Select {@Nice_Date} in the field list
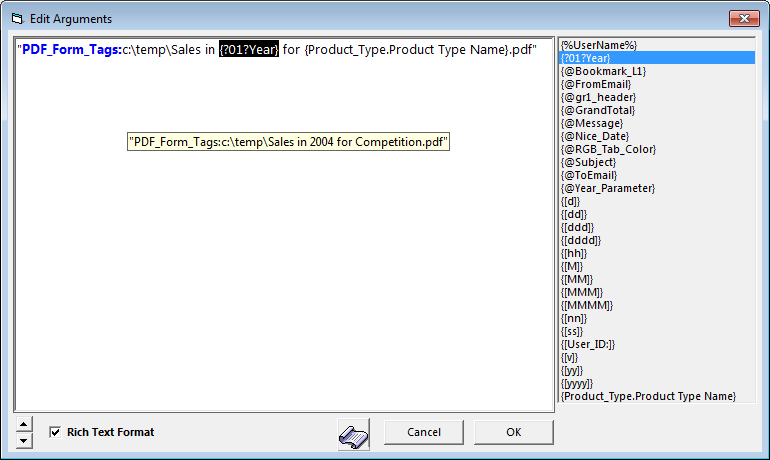 [x=657, y=136]
